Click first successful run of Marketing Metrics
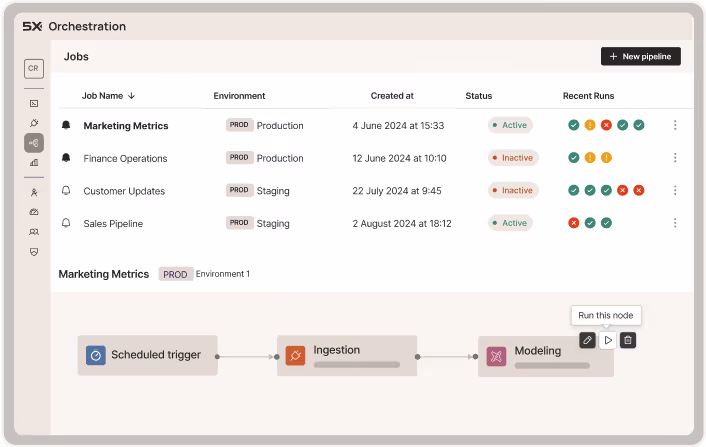This screenshot has height=447, width=706. point(573,125)
